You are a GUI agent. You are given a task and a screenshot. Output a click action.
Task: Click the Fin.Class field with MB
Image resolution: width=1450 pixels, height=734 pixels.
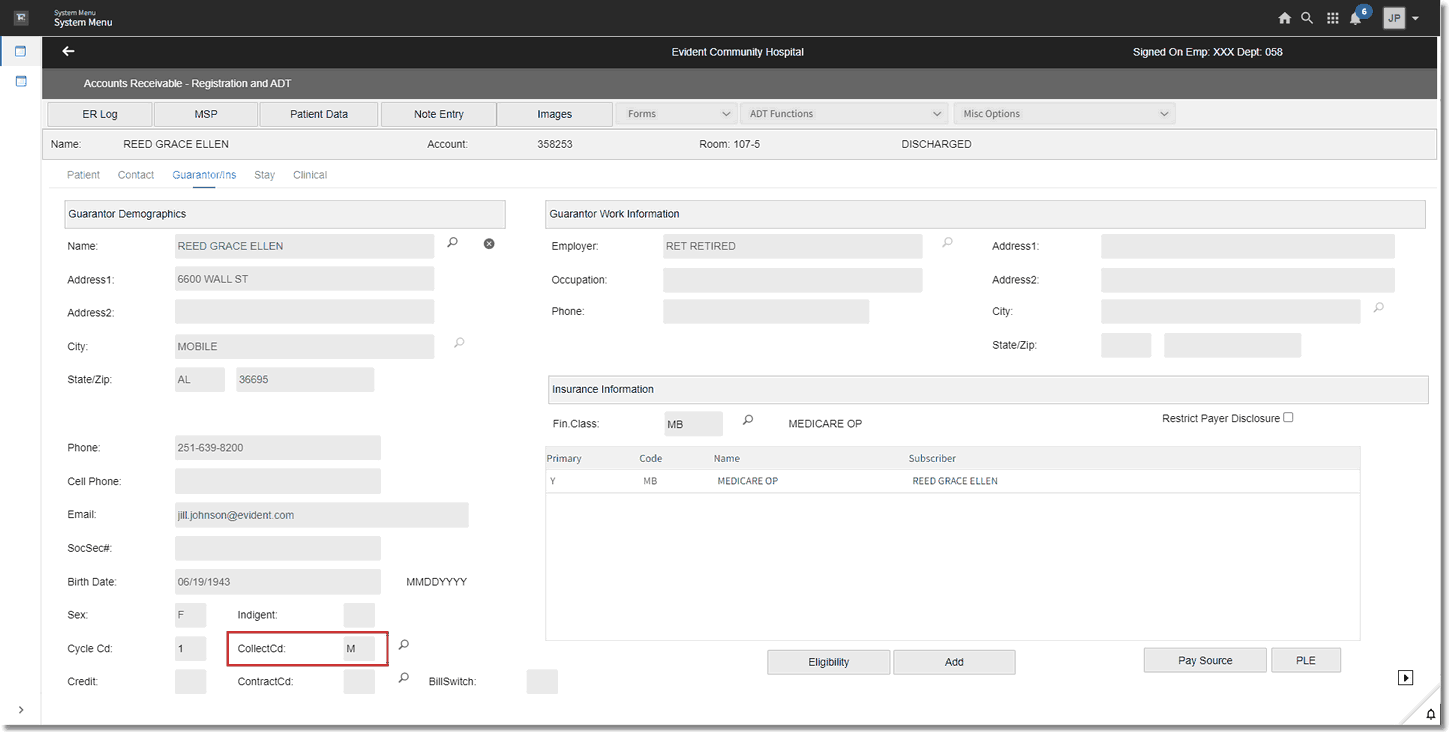point(693,424)
